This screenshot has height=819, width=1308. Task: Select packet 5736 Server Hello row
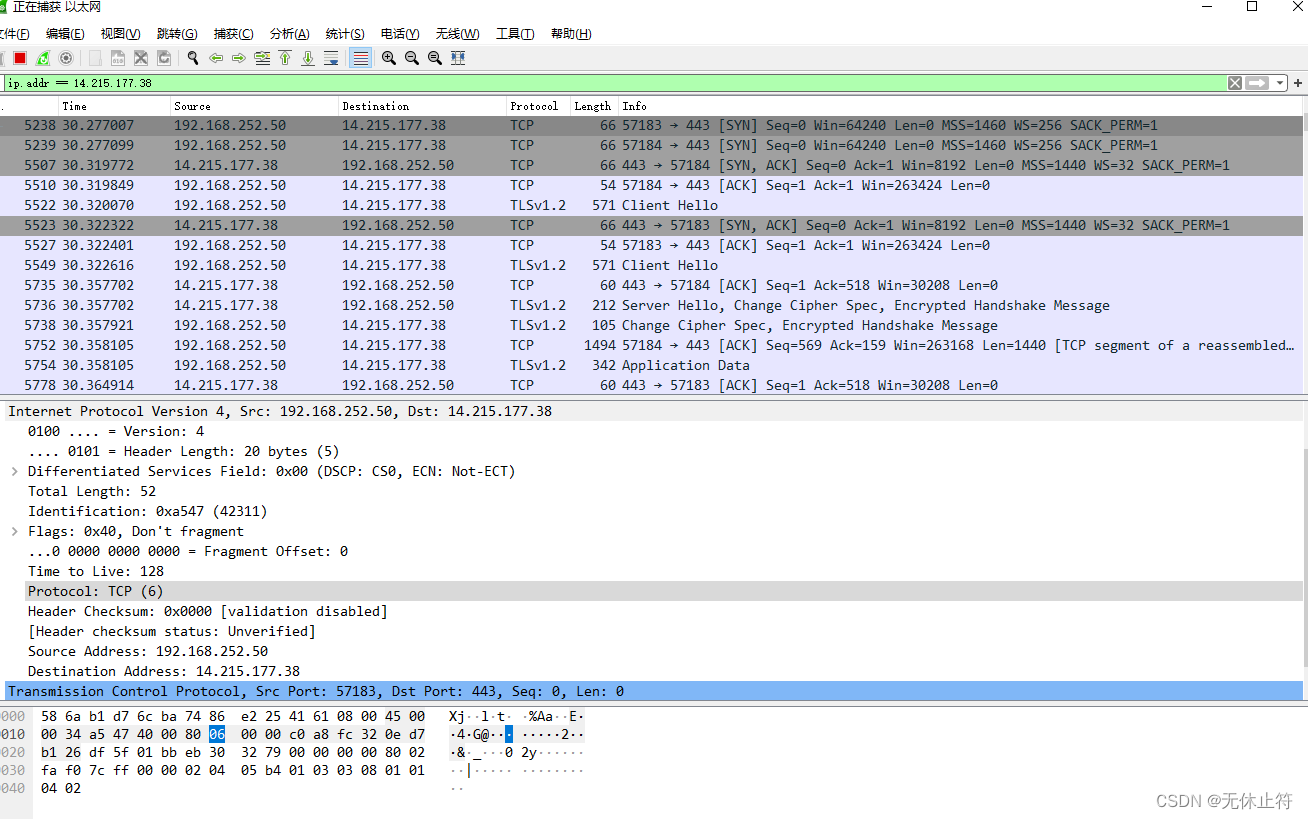click(x=652, y=305)
